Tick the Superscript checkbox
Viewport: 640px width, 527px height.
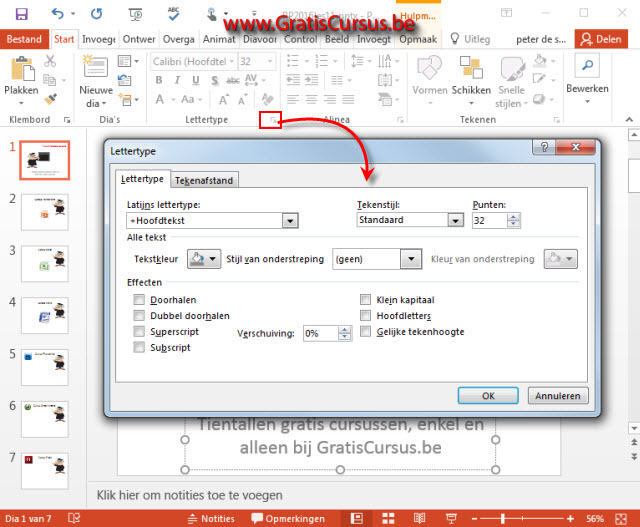coord(139,331)
